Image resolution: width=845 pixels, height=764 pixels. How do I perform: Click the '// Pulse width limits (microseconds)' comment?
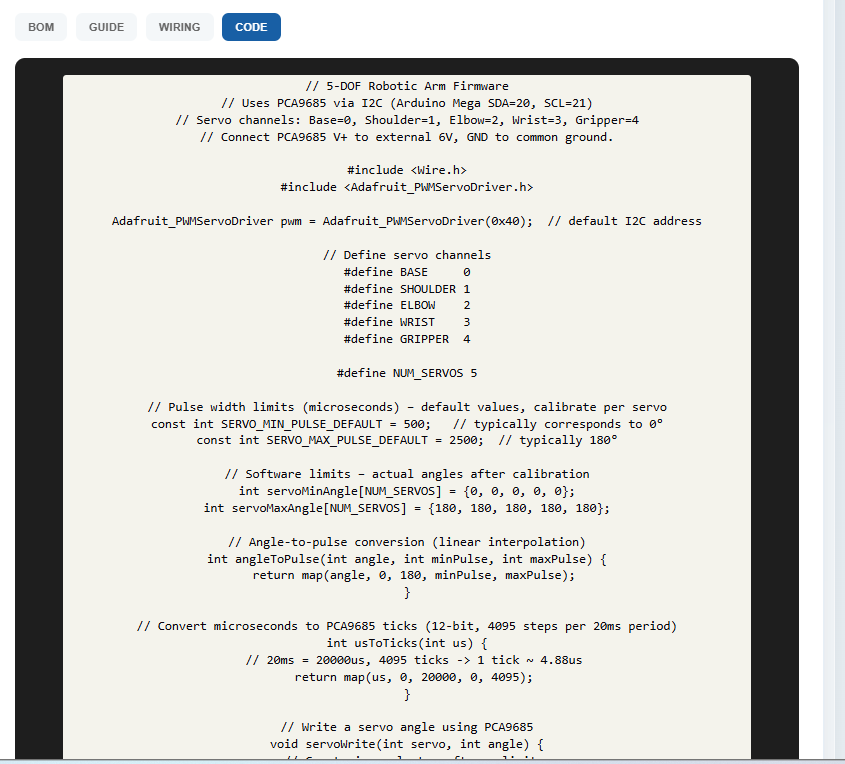tap(407, 407)
